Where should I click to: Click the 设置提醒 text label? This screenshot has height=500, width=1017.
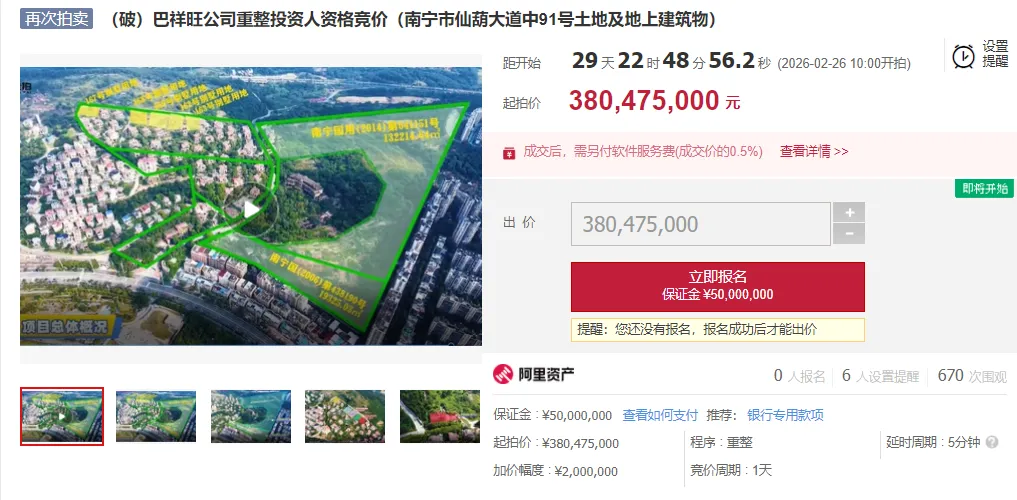coord(995,54)
